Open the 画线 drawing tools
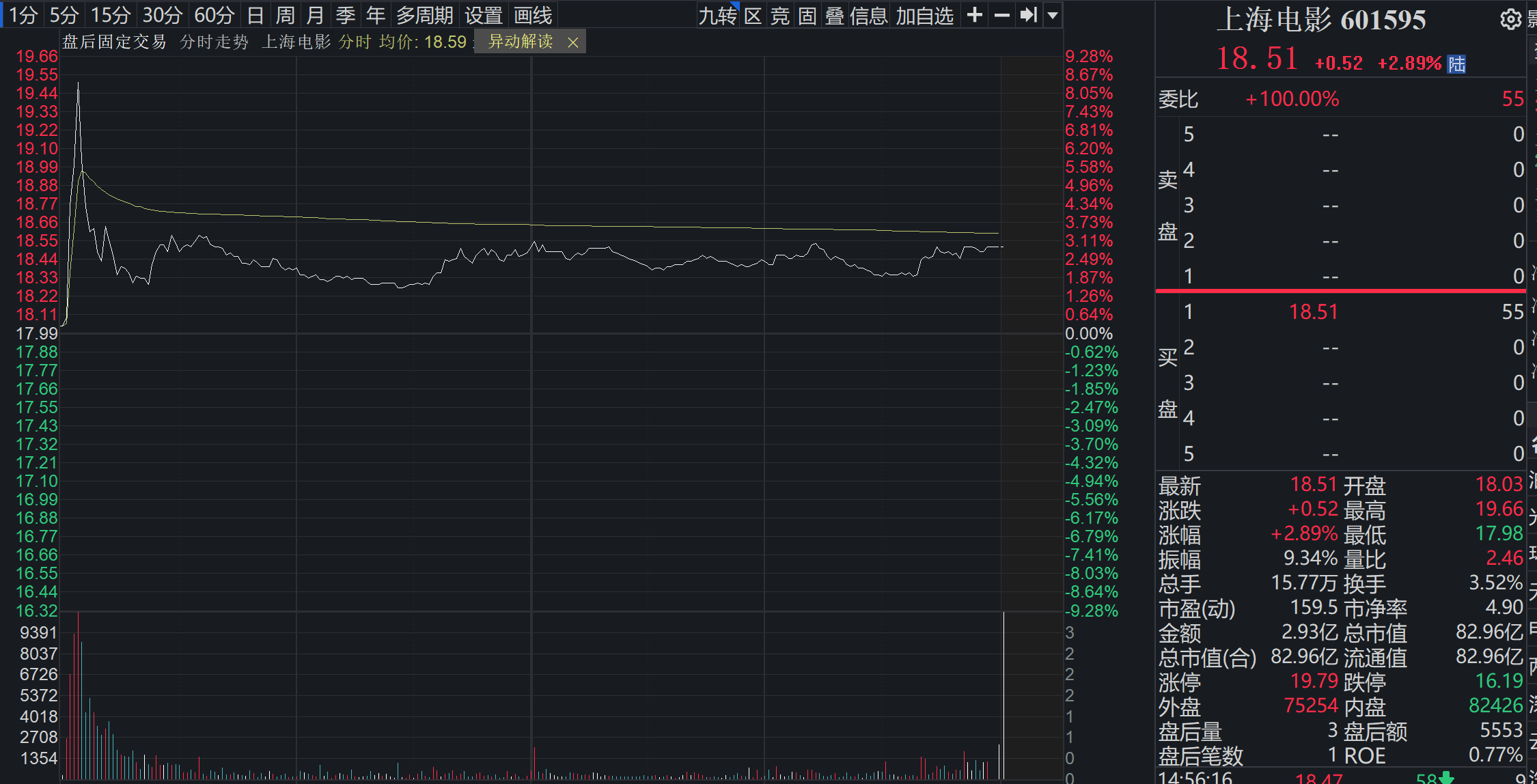Screen dimensions: 1537x784 533,15
